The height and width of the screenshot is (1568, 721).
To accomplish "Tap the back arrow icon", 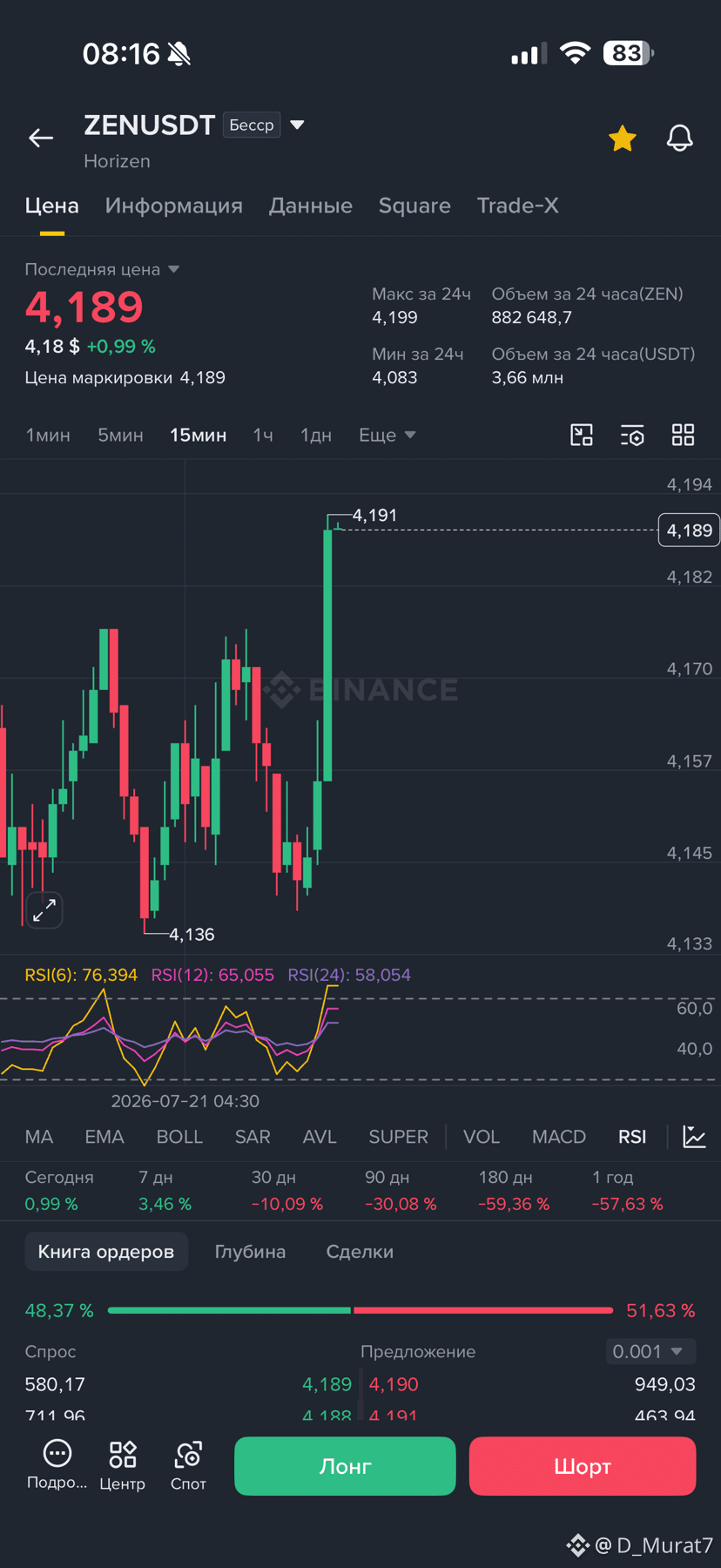I will click(41, 138).
